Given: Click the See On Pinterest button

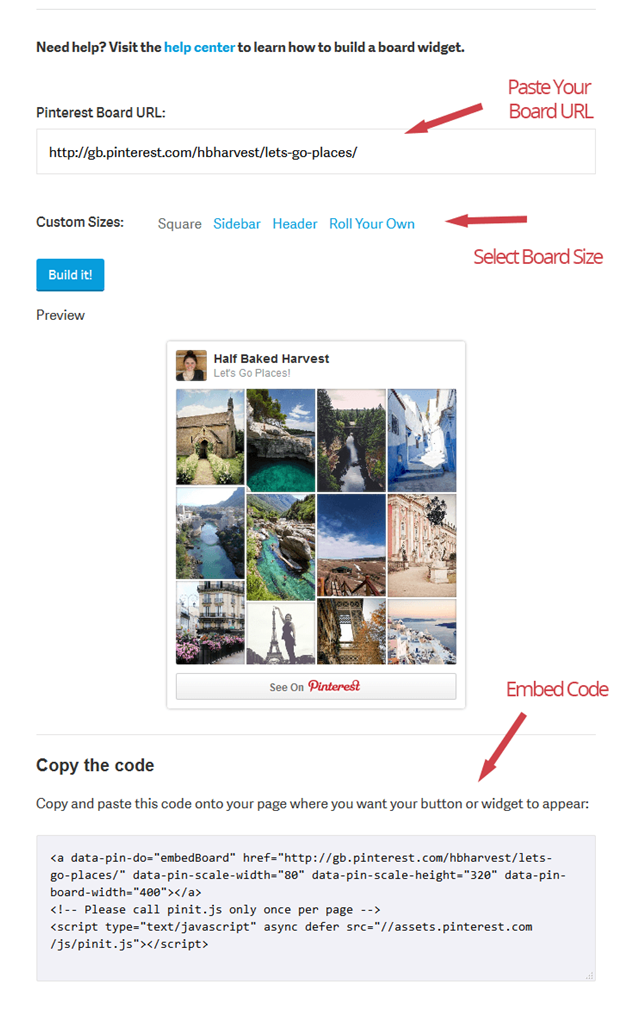Looking at the screenshot, I should click(315, 686).
